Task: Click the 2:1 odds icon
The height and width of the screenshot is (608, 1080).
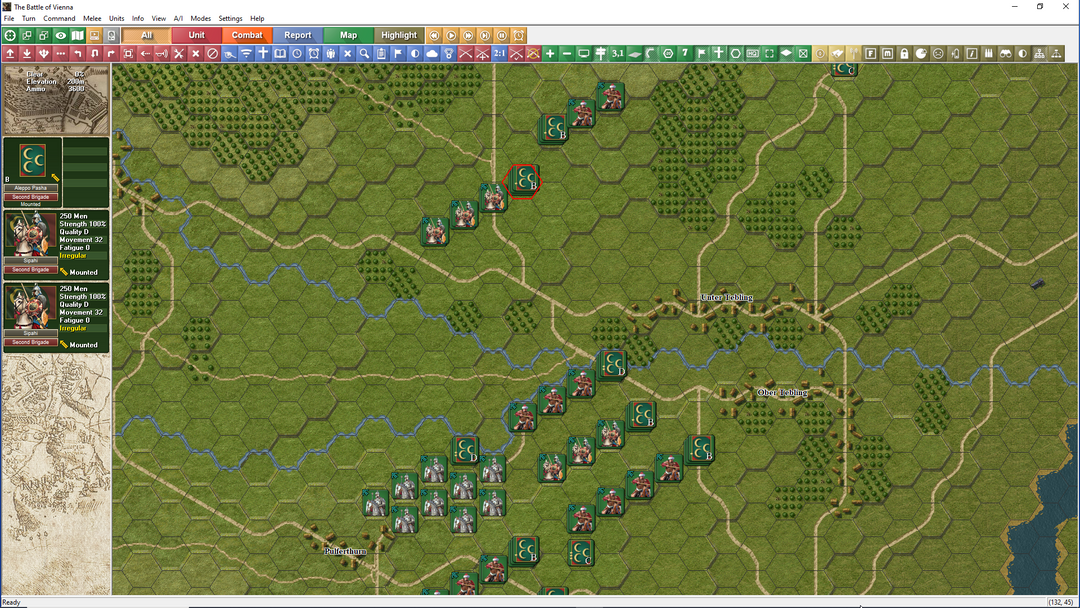Action: pos(499,53)
